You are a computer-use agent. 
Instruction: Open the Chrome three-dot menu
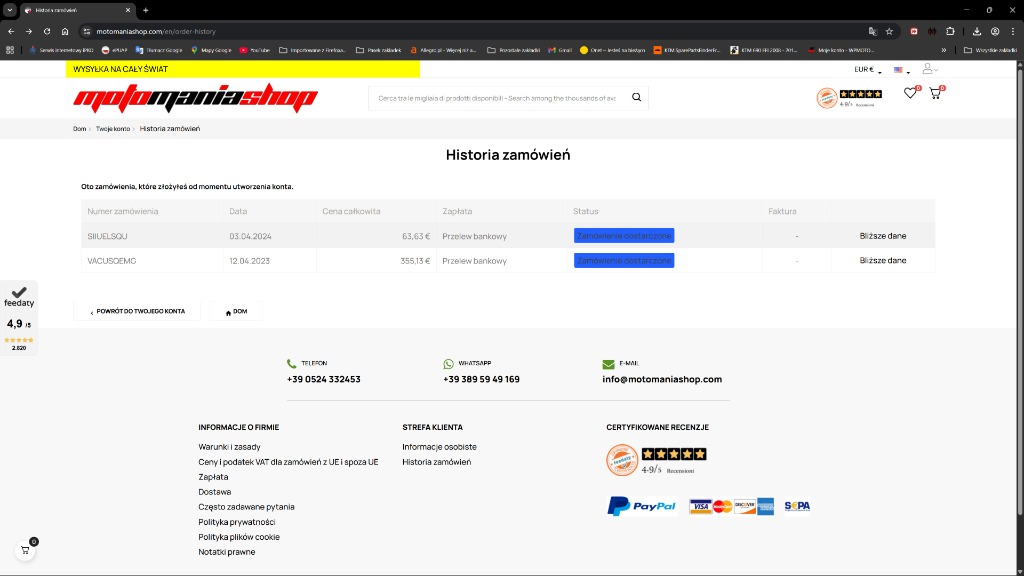[1013, 31]
